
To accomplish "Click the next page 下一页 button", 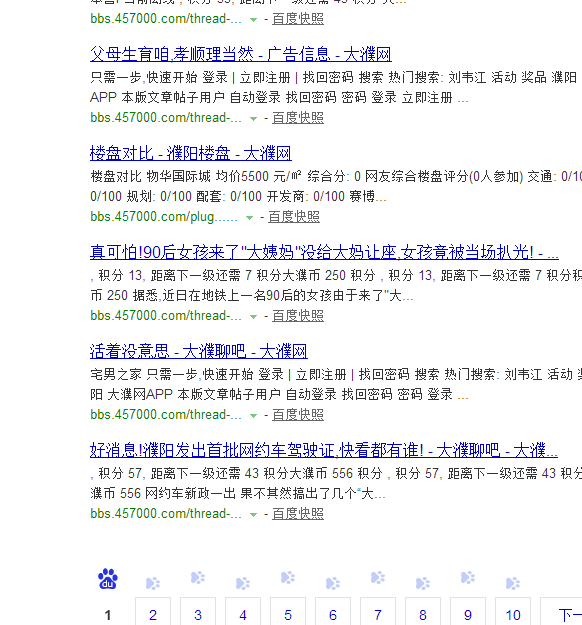I will tap(561, 612).
